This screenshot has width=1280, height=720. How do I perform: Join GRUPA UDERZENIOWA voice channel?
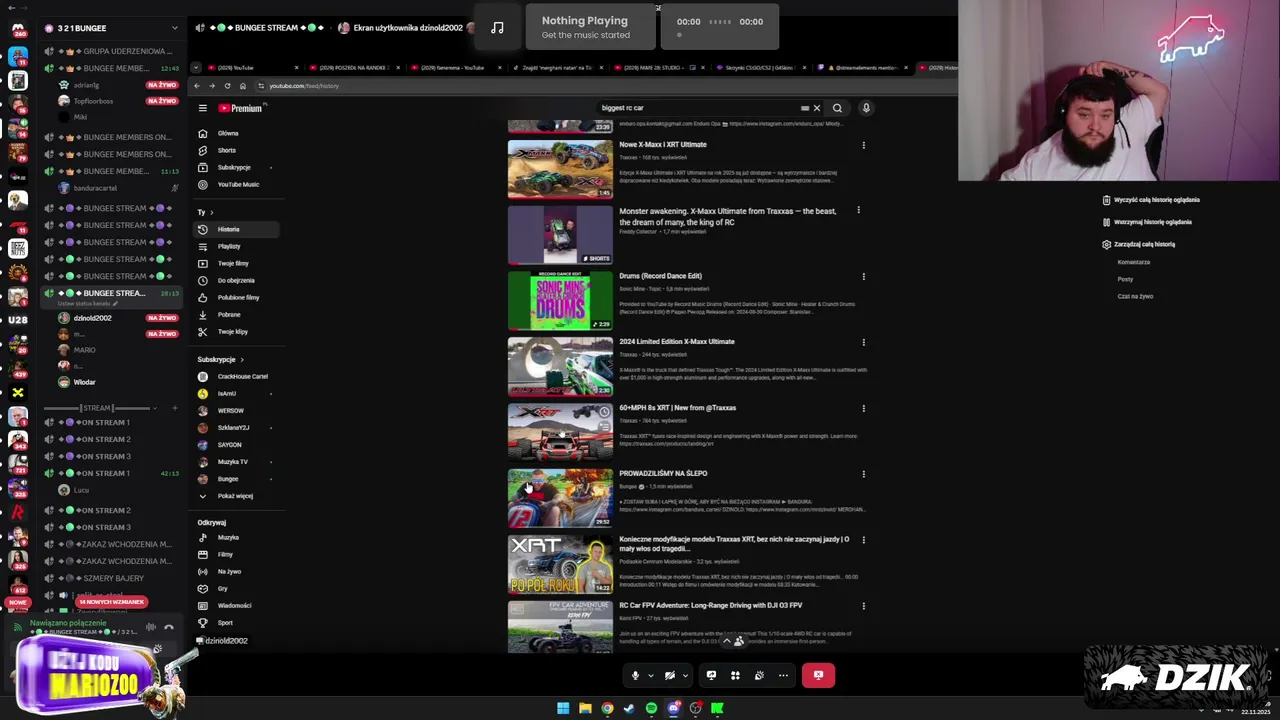(113, 51)
